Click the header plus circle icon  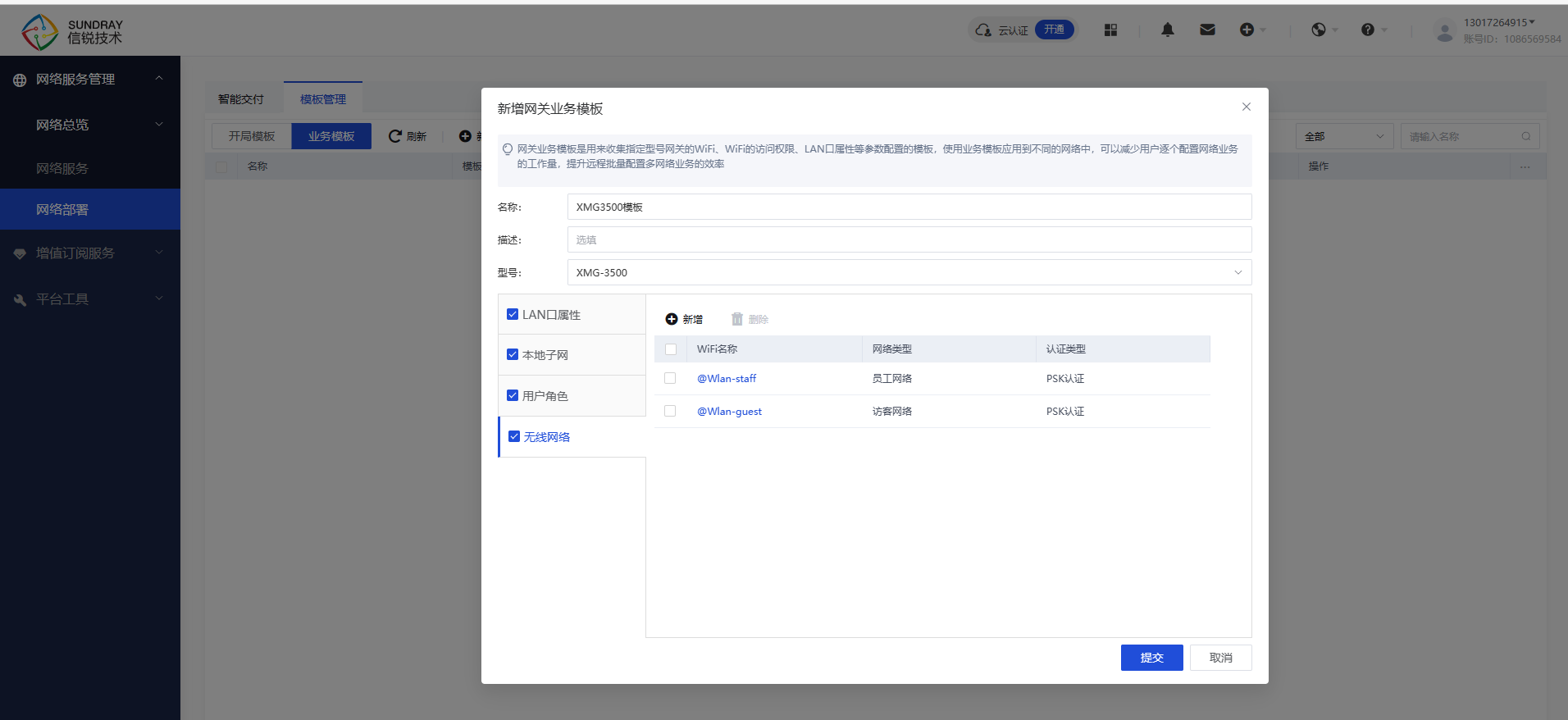click(x=1247, y=30)
